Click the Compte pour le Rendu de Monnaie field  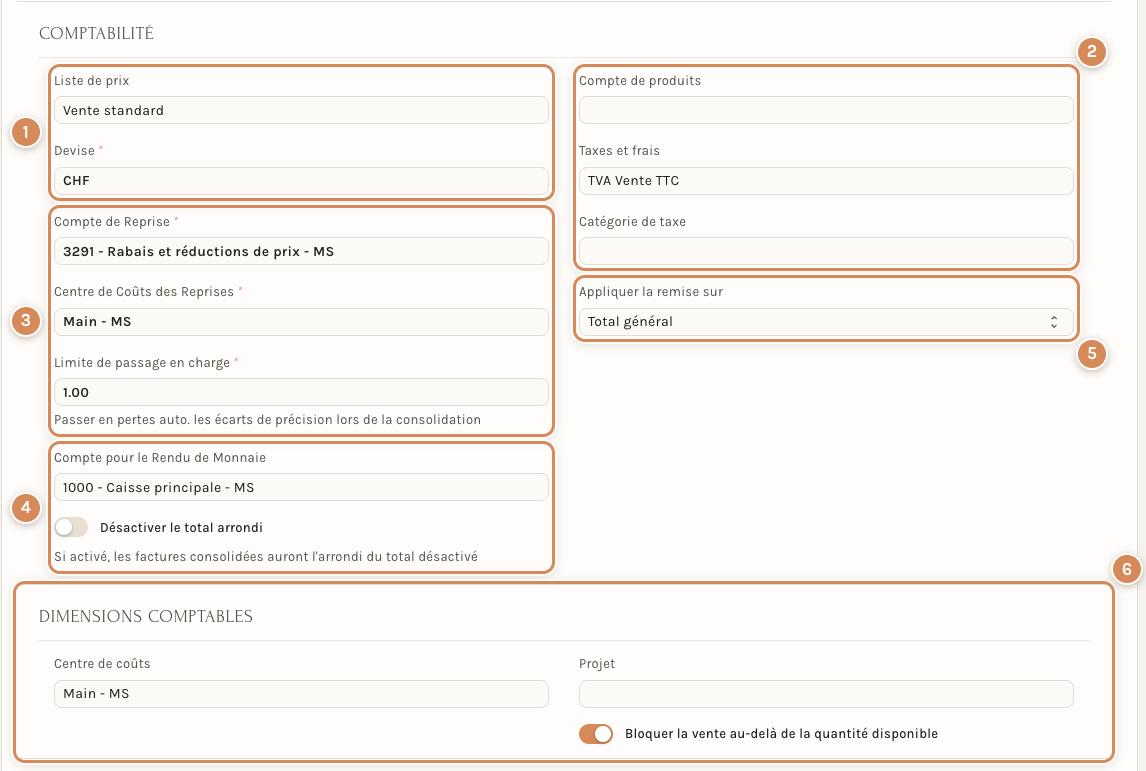click(x=301, y=487)
